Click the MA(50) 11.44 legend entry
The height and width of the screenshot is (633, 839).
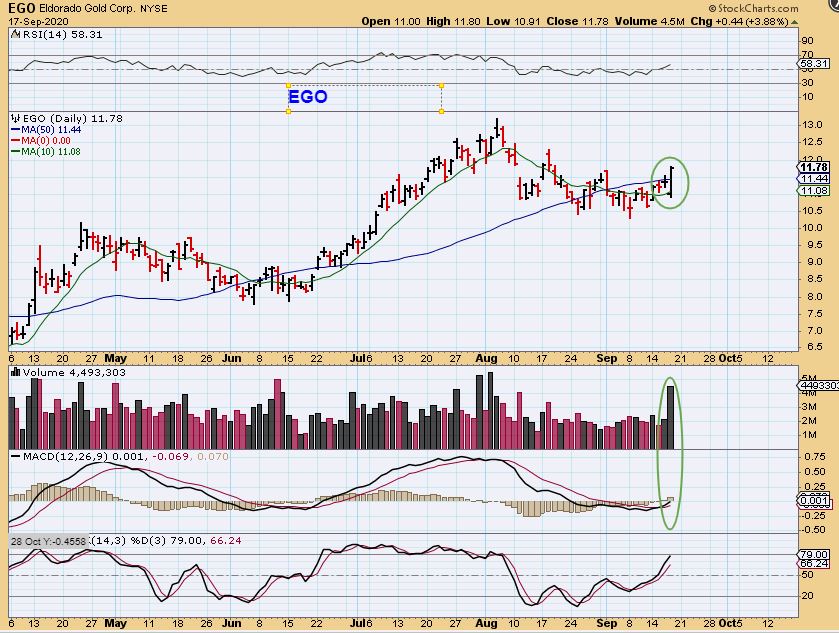(46, 130)
